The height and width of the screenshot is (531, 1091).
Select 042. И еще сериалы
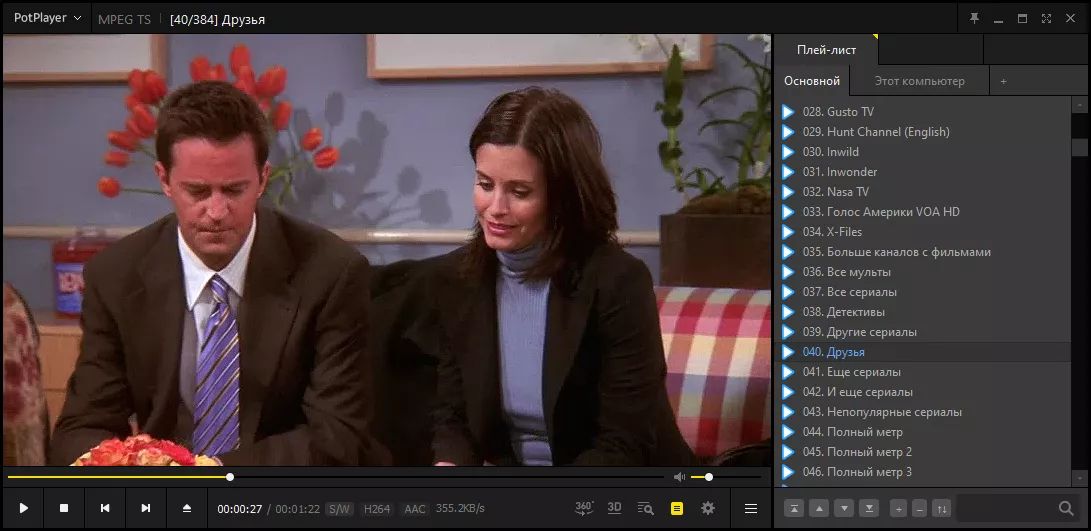click(922, 392)
